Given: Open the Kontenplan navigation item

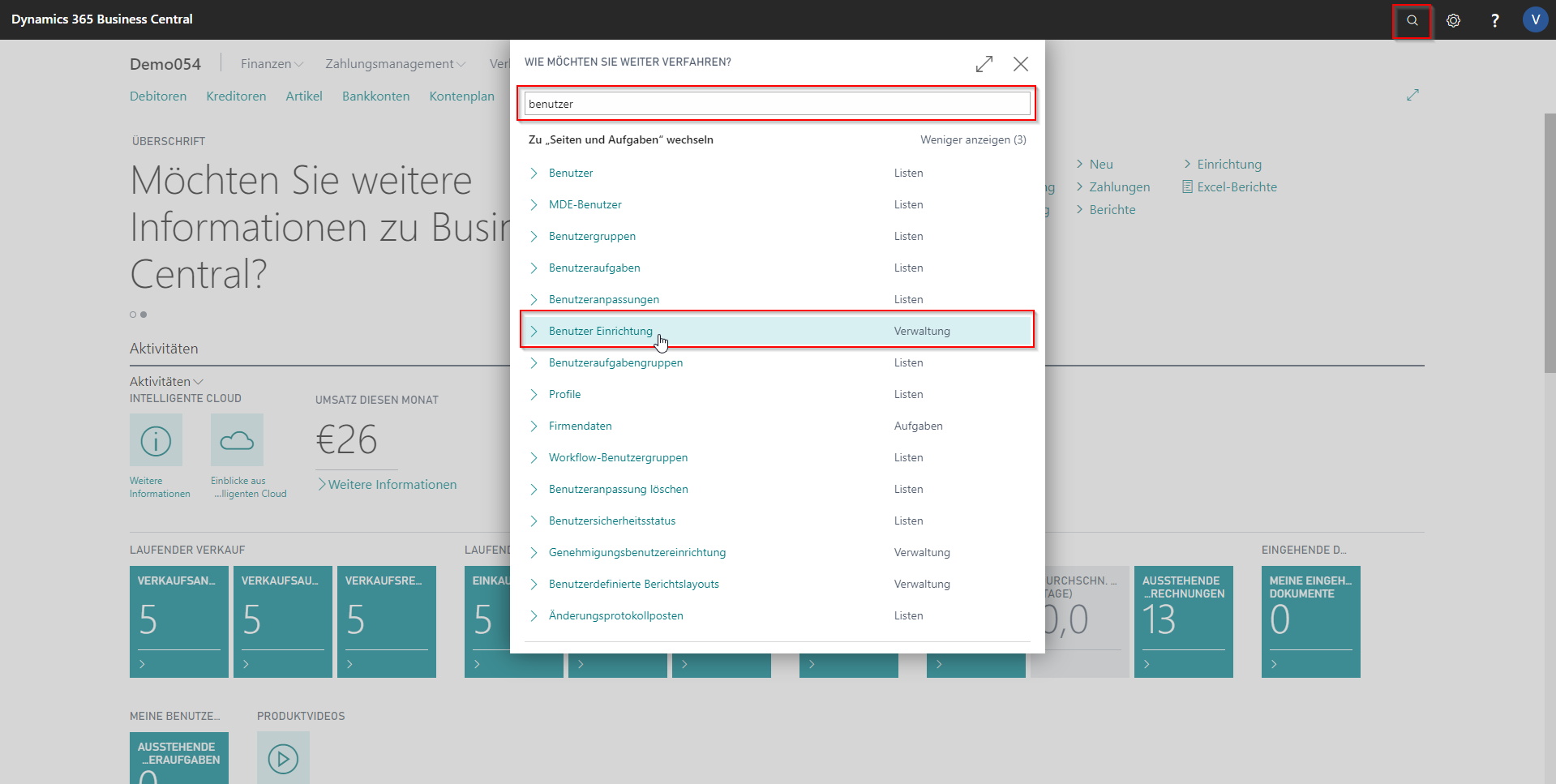Looking at the screenshot, I should point(461,96).
